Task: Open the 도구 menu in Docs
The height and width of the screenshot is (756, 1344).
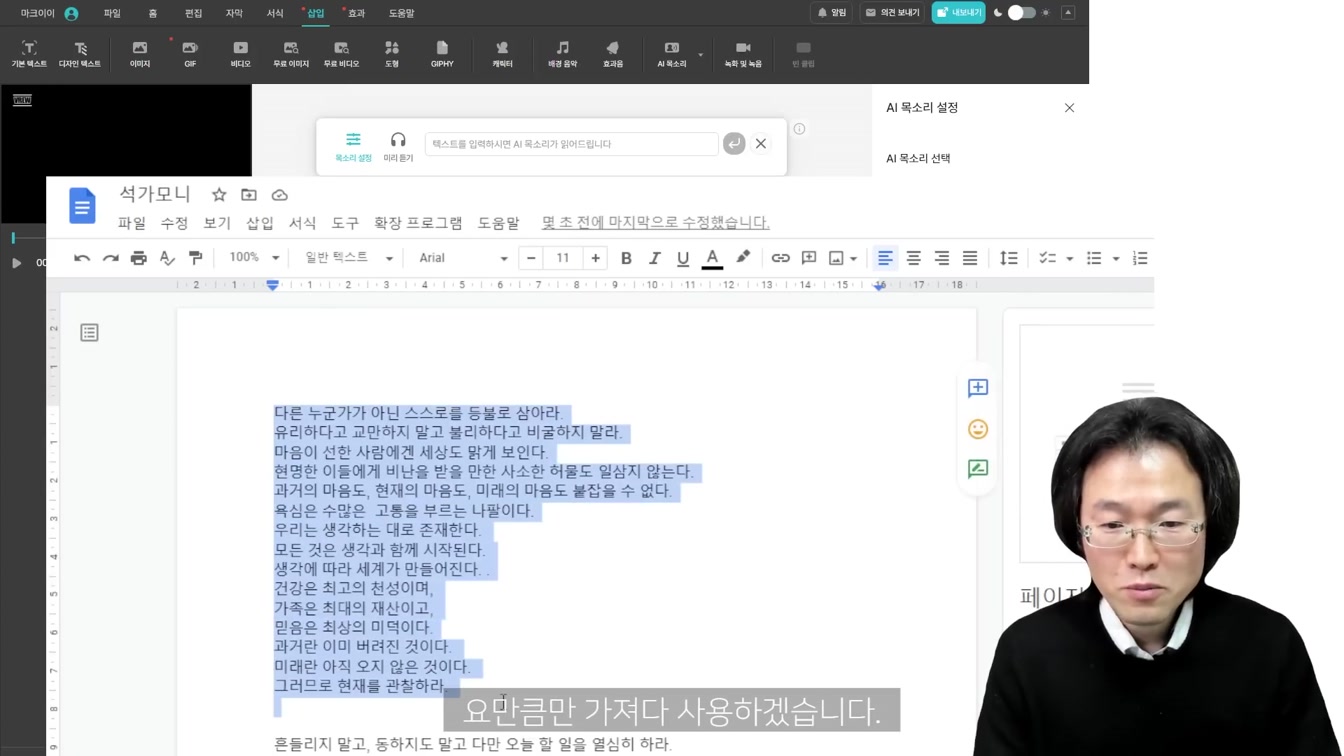Action: (x=345, y=223)
